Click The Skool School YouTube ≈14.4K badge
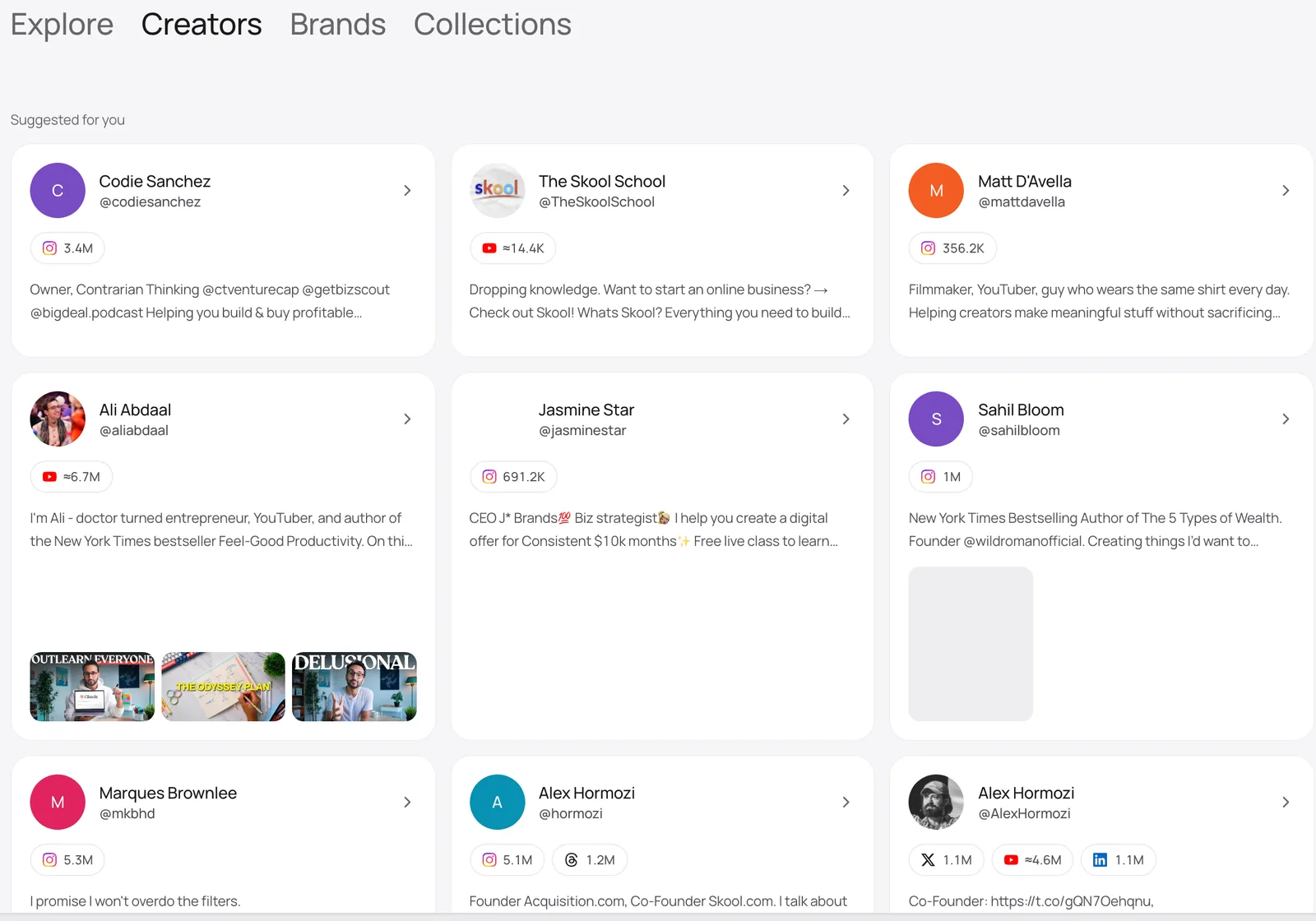The width and height of the screenshot is (1316, 921). coord(512,248)
